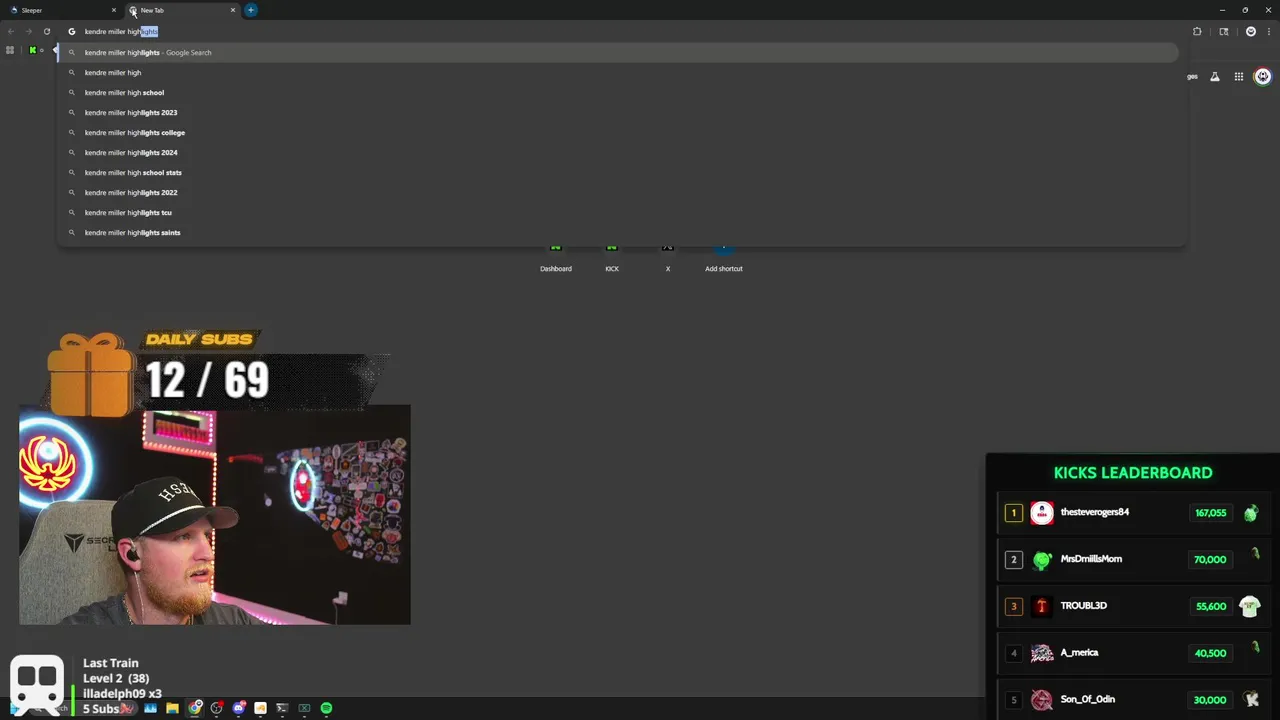The width and height of the screenshot is (1280, 720).
Task: Open the Google account avatar
Action: [x=1263, y=76]
